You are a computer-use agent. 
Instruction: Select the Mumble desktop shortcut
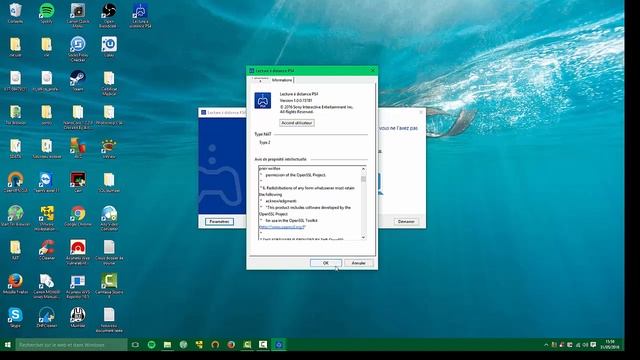click(x=78, y=318)
